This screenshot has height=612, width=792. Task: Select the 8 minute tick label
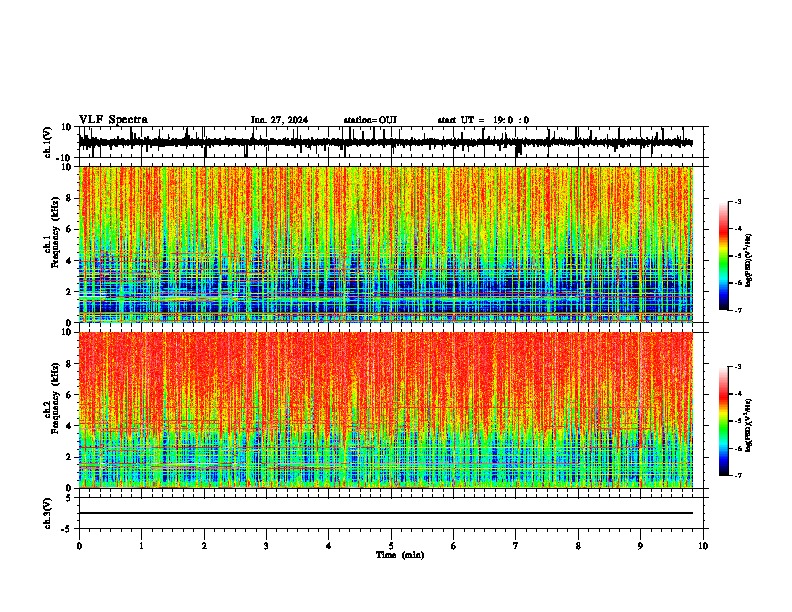tap(578, 546)
